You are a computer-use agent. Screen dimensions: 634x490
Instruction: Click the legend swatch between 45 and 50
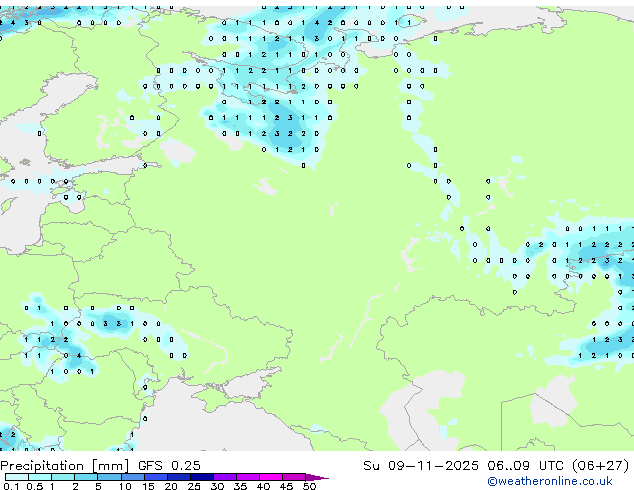(x=294, y=477)
